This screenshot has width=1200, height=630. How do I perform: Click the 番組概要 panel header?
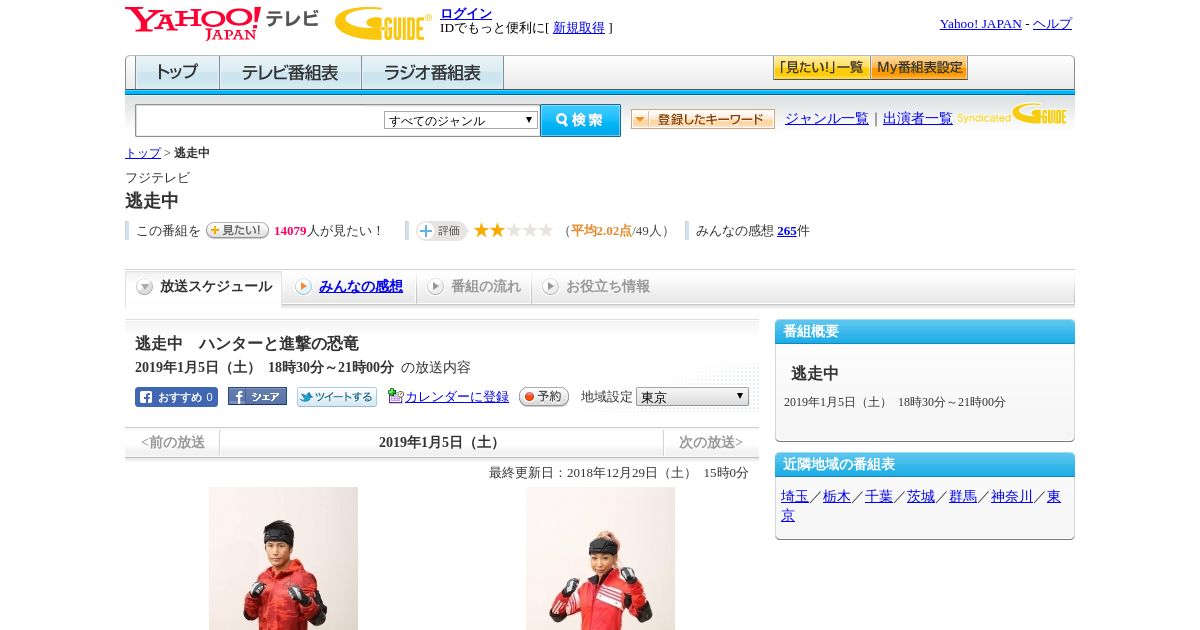point(925,332)
